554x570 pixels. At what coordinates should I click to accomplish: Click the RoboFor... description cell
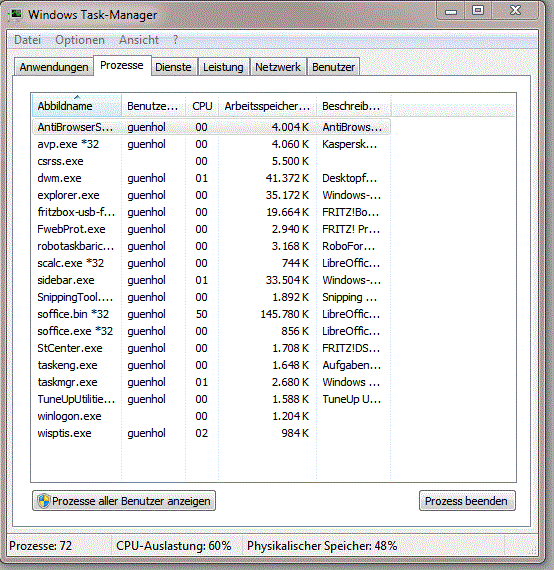[x=349, y=246]
